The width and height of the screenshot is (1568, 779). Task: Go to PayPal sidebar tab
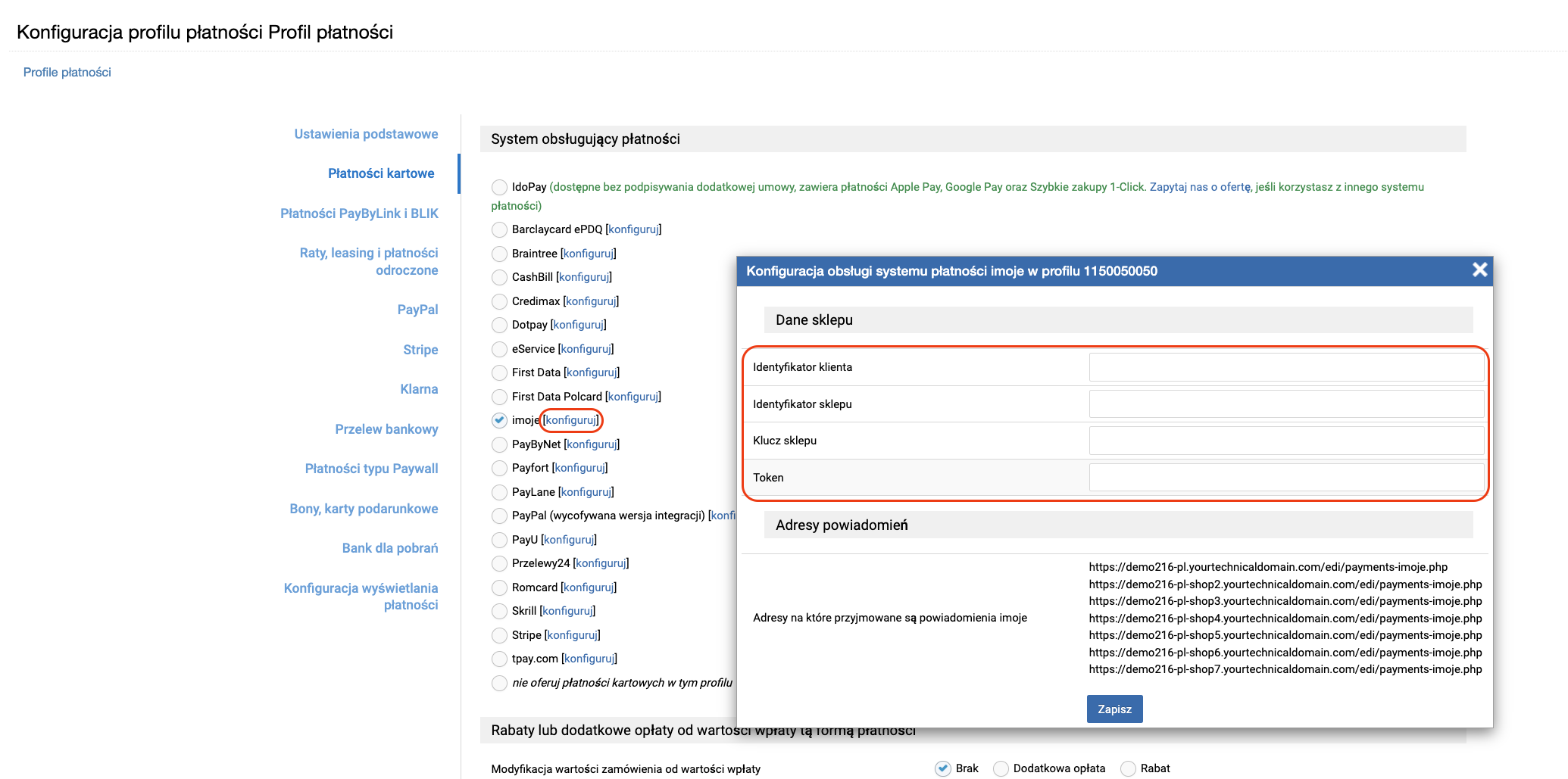coord(417,310)
